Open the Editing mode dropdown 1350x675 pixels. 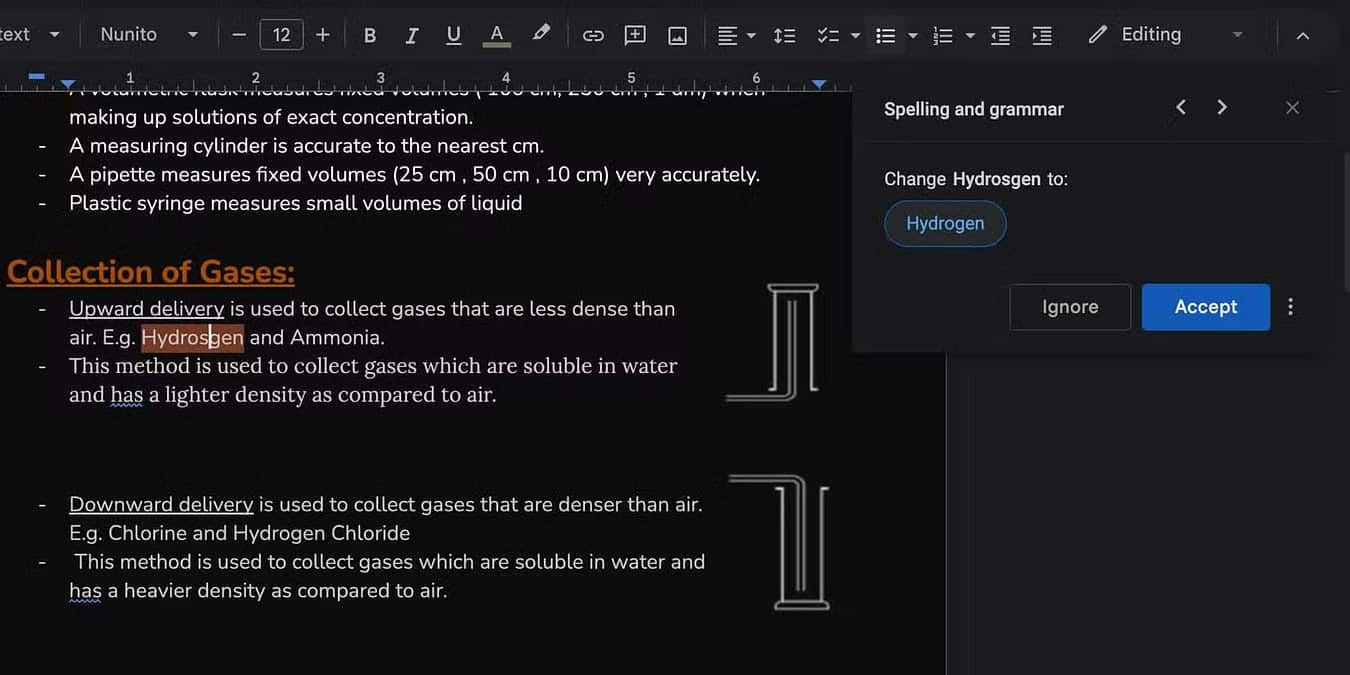click(x=1166, y=35)
